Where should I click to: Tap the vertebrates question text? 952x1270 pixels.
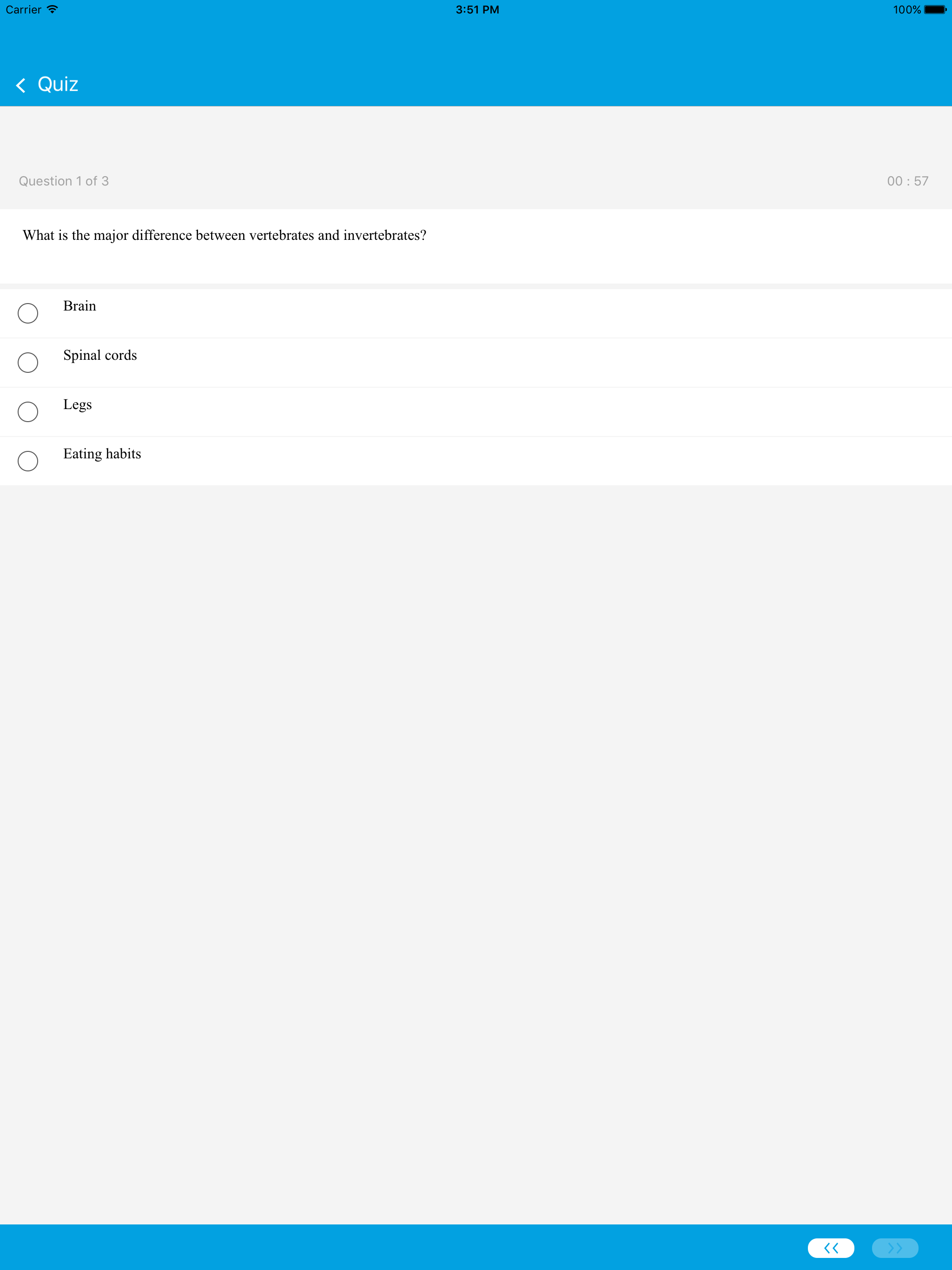pyautogui.click(x=225, y=235)
